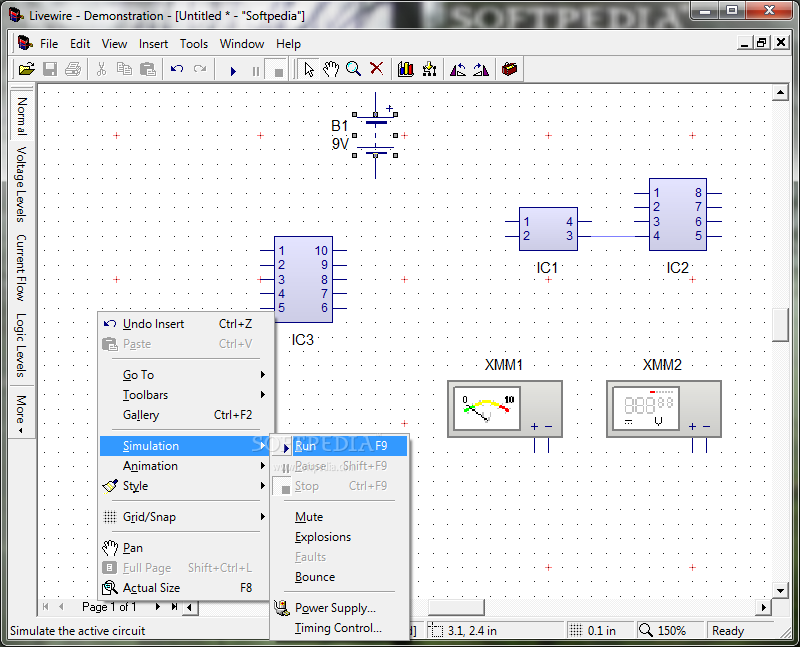800x647 pixels.
Task: Click the Undo arrow toolbar icon
Action: (177, 69)
